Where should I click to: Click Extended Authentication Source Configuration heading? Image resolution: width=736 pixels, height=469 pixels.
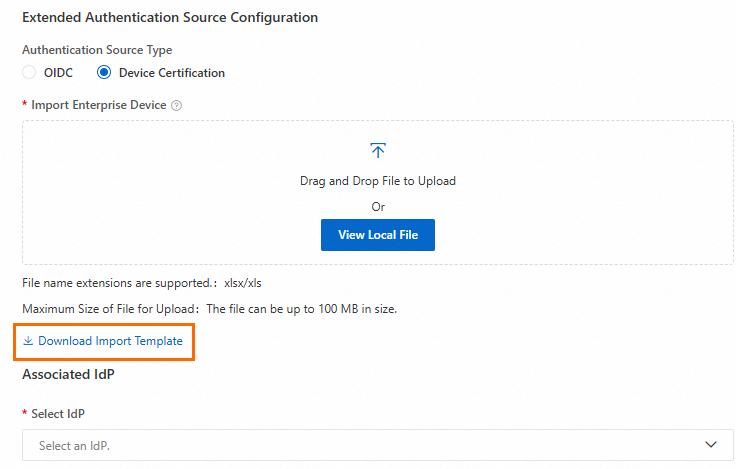pyautogui.click(x=170, y=18)
